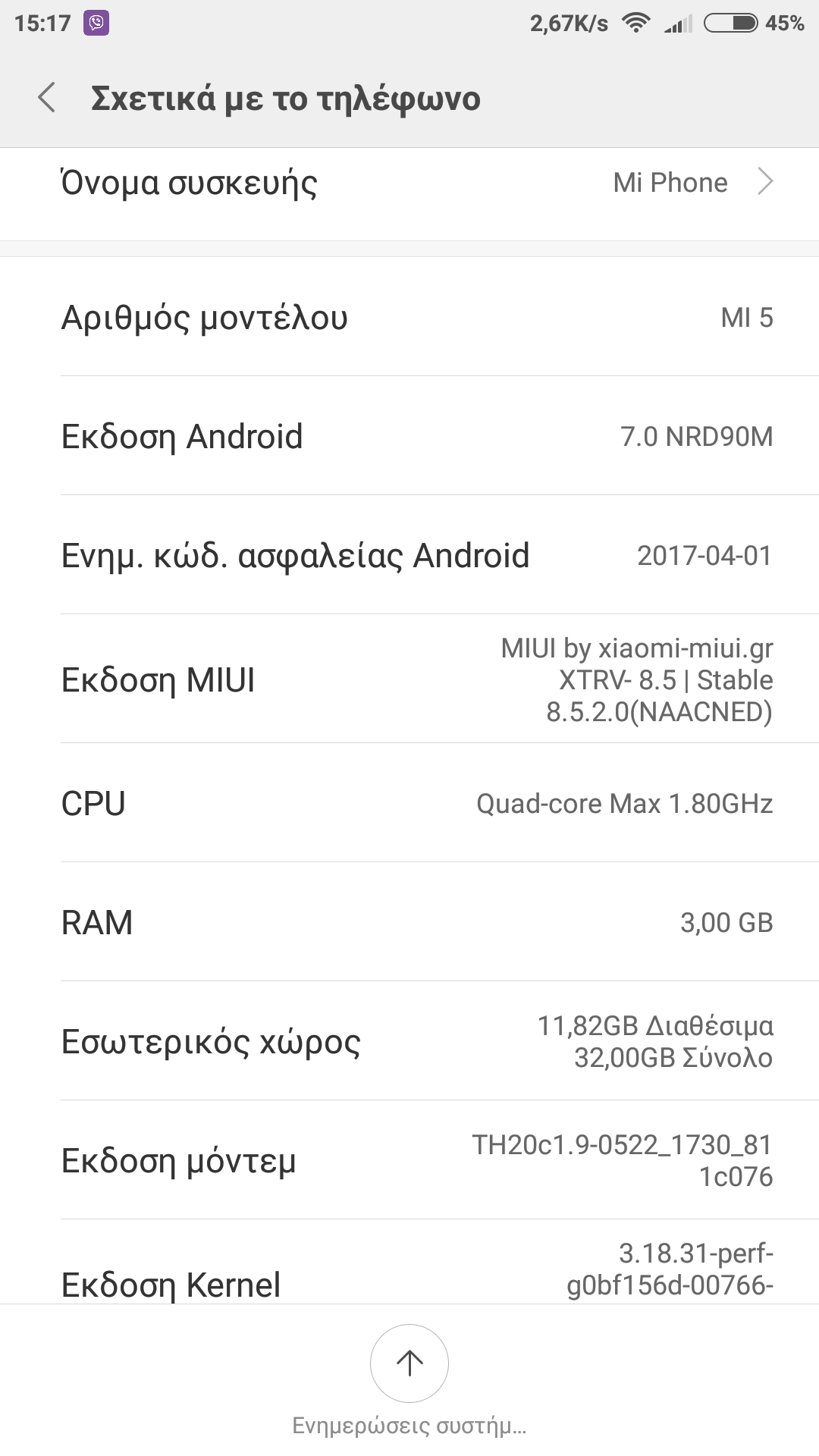Tap the Εκδοση Android entry
Image resolution: width=819 pixels, height=1456 pixels.
[x=409, y=436]
